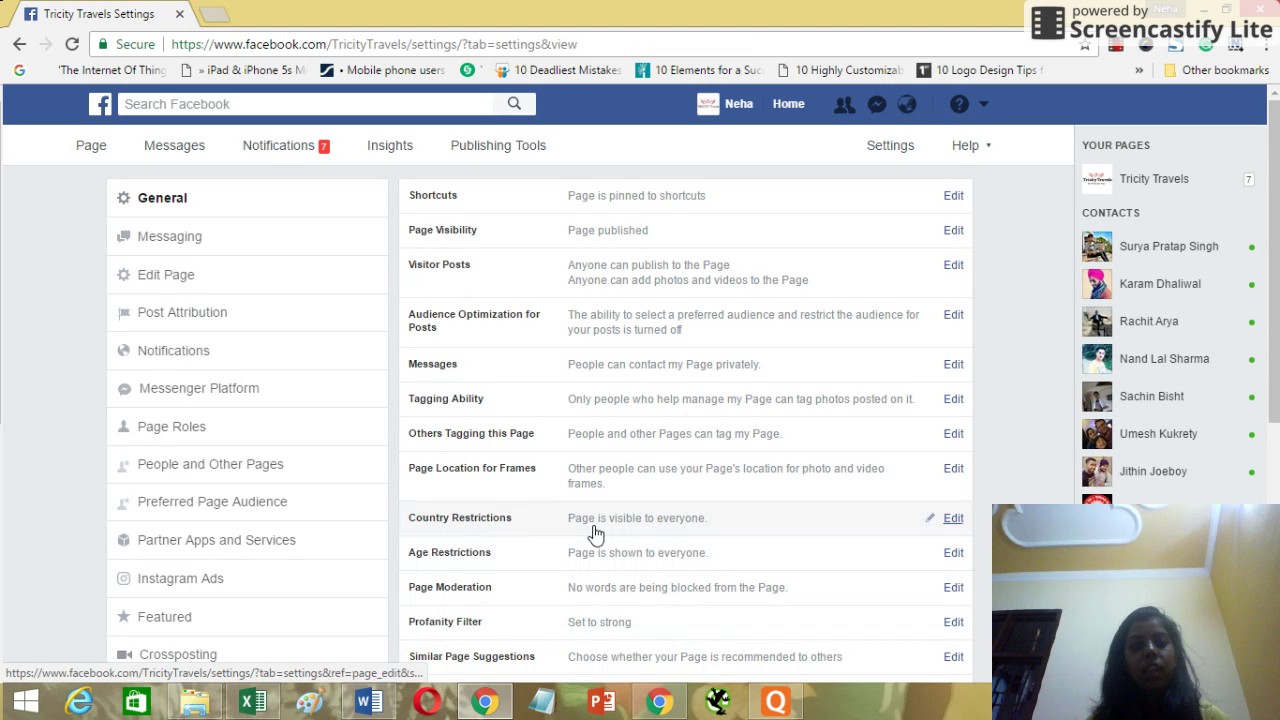
Task: Select Preferred Page Audience in sidebar
Action: click(247, 502)
